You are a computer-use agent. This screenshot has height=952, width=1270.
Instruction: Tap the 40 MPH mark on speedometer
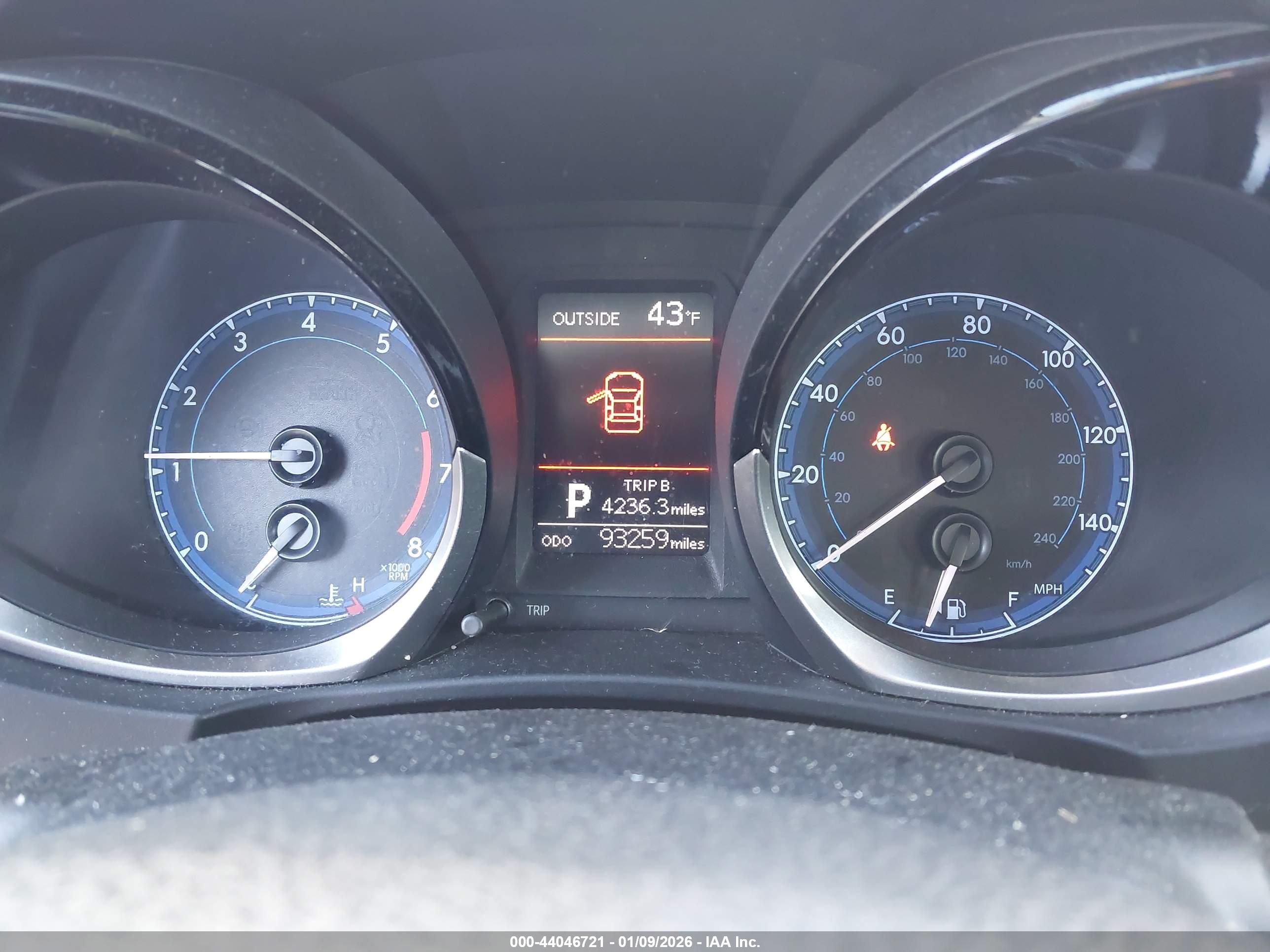click(824, 394)
